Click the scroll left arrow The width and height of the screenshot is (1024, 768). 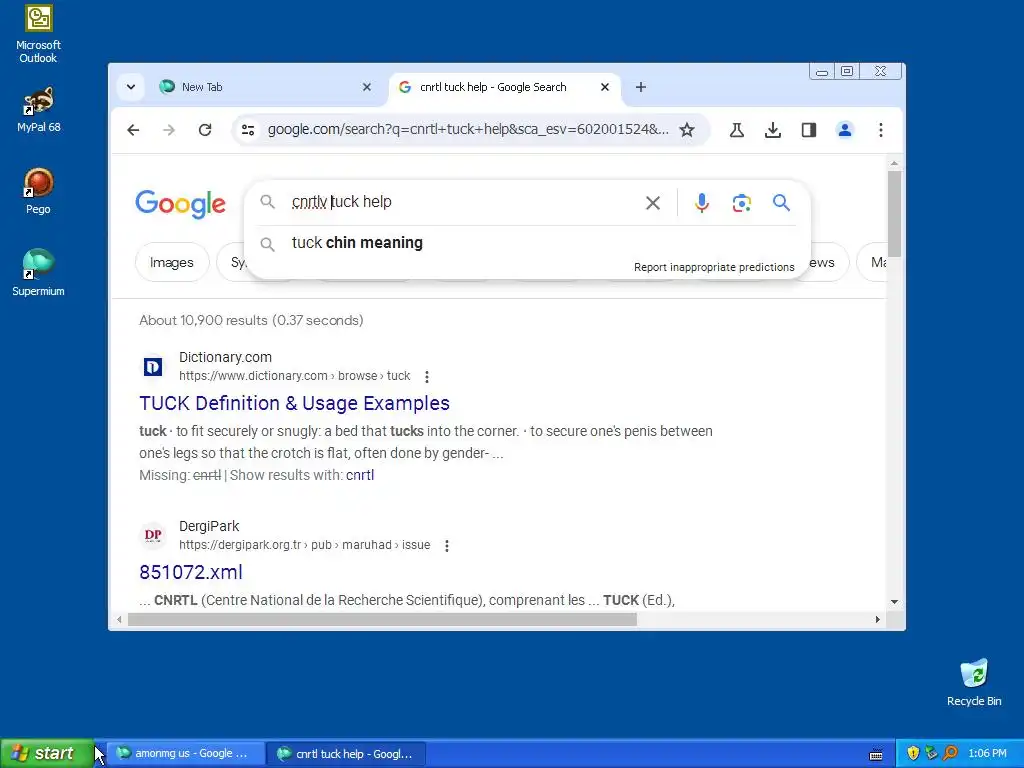[119, 619]
